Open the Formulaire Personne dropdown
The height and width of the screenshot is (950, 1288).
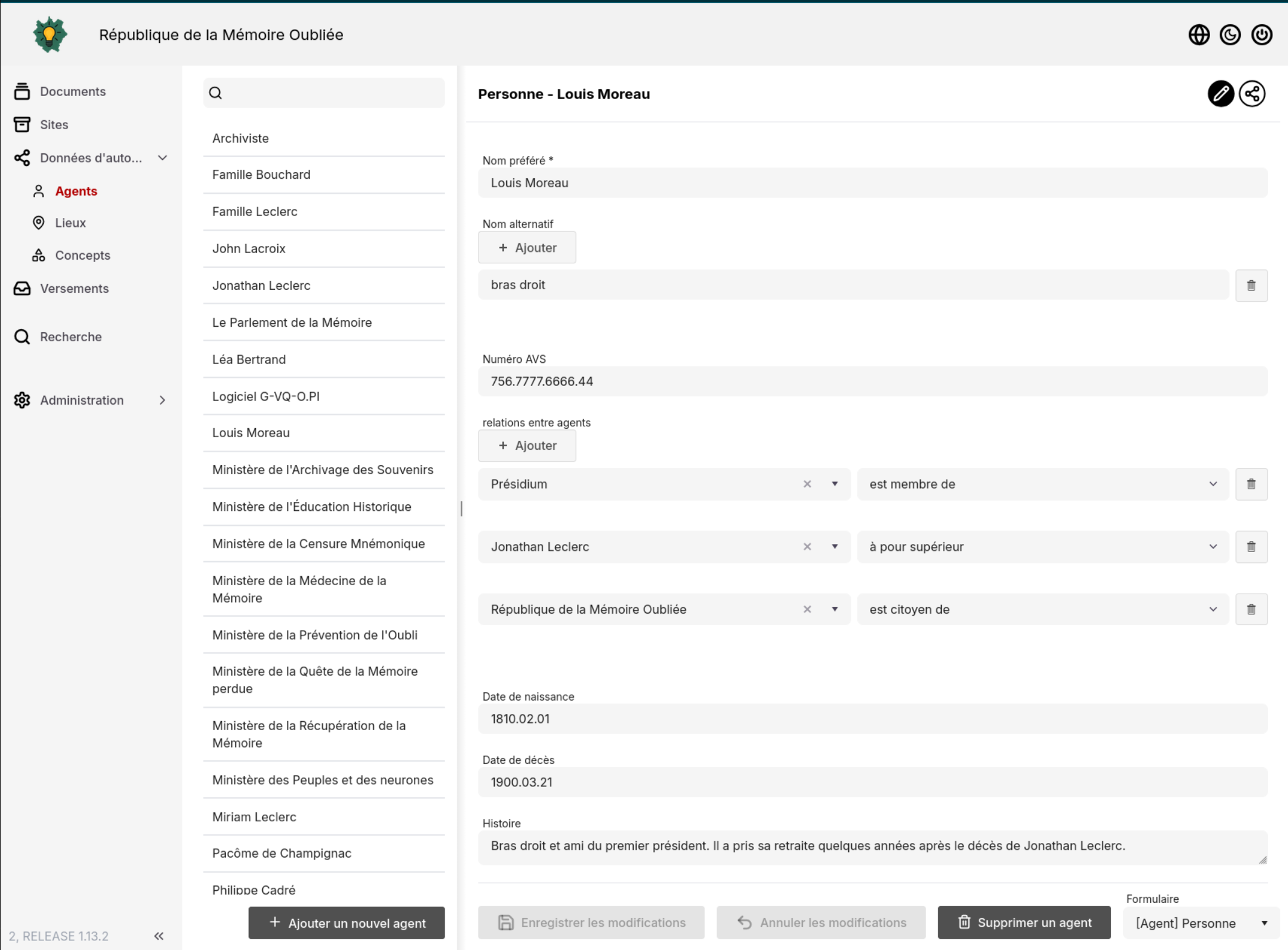(1200, 923)
